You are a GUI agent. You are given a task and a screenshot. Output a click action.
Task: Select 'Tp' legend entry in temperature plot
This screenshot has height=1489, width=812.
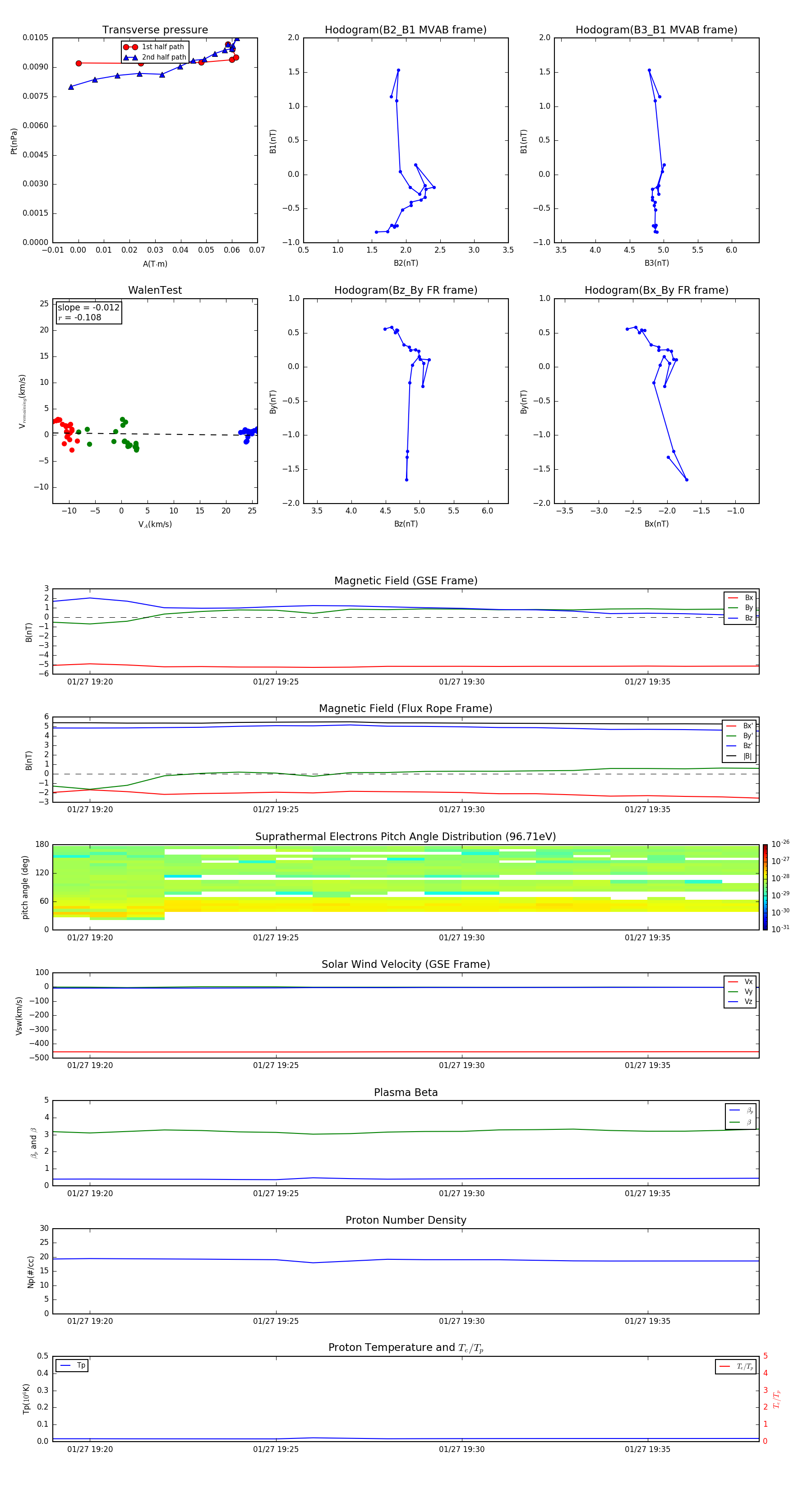[x=72, y=1365]
